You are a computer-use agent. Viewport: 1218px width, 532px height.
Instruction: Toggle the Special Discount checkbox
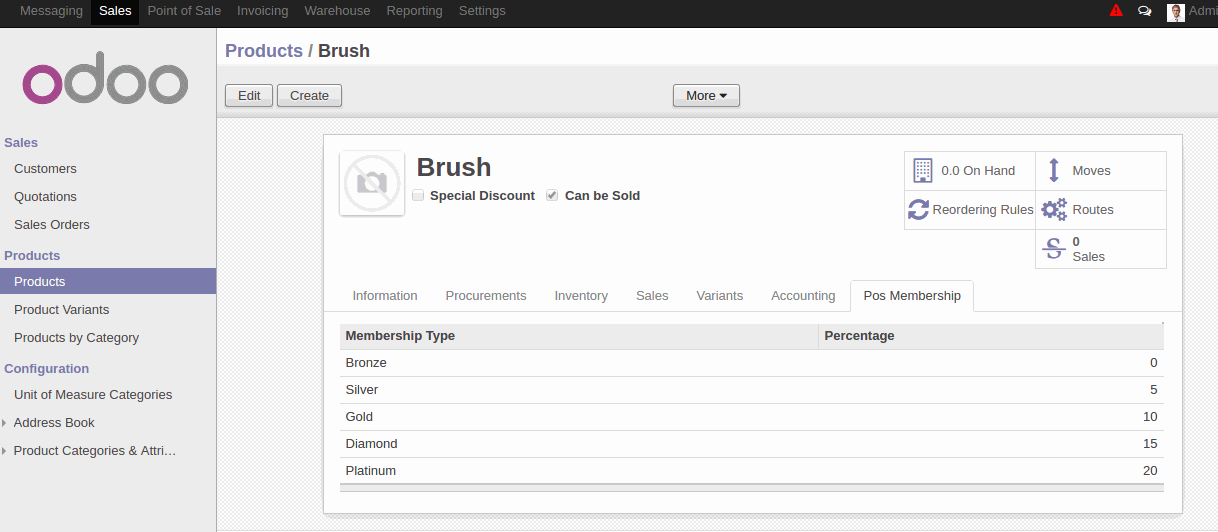click(x=418, y=196)
